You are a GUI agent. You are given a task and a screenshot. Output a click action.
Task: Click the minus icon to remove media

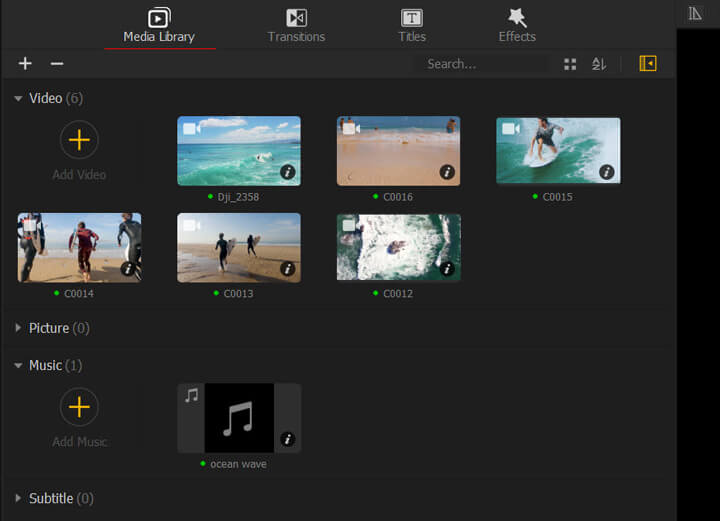pyautogui.click(x=57, y=64)
